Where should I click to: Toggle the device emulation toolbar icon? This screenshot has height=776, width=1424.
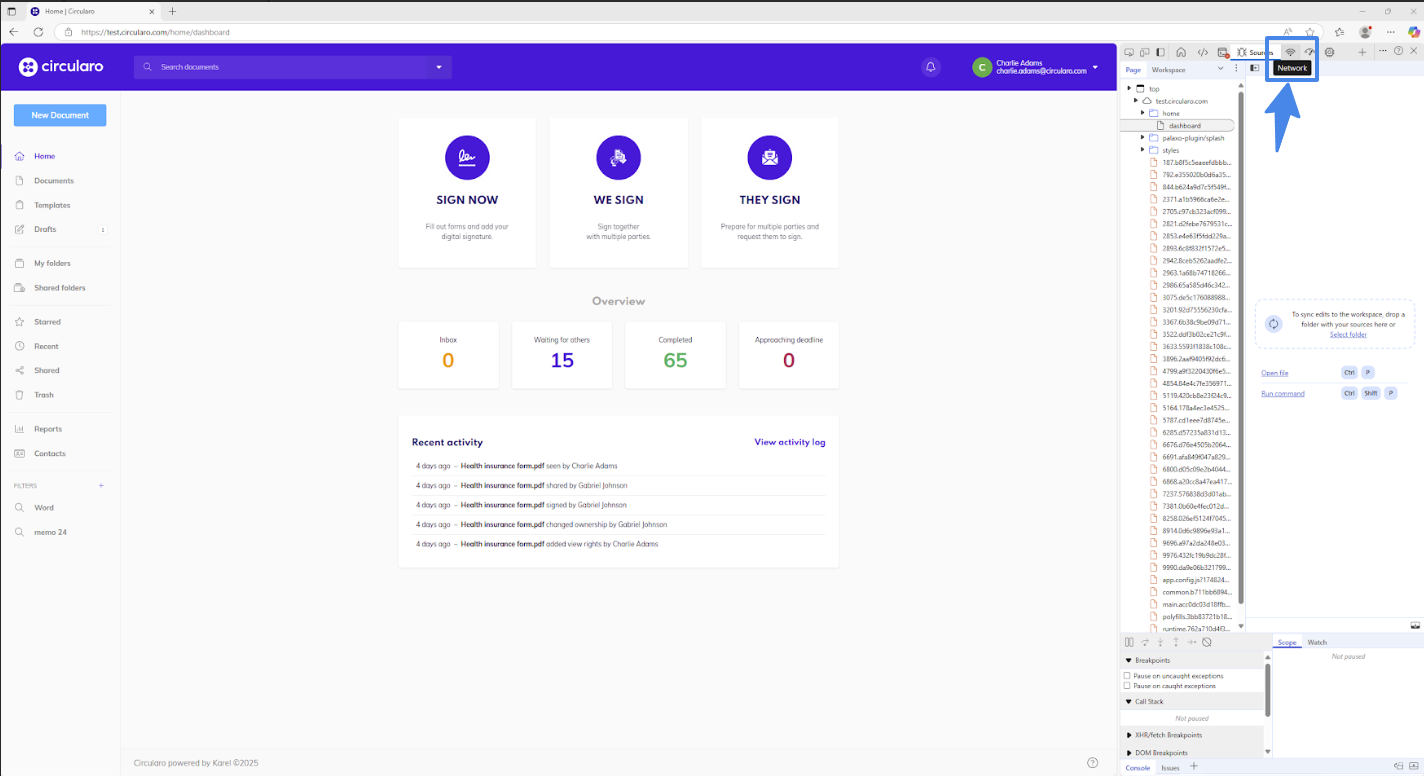(x=1145, y=52)
